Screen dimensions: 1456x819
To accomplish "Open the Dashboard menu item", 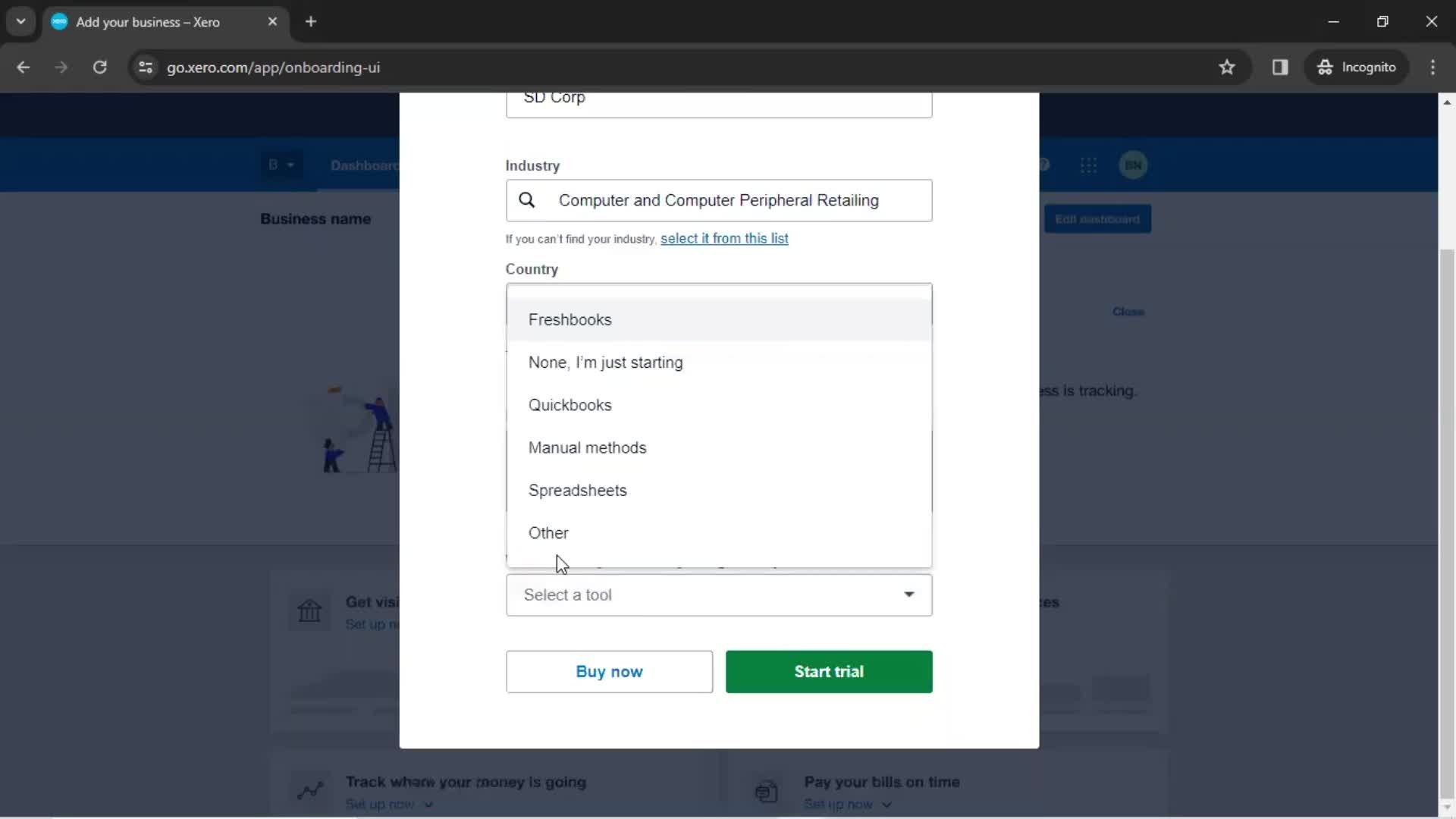I will 364,165.
